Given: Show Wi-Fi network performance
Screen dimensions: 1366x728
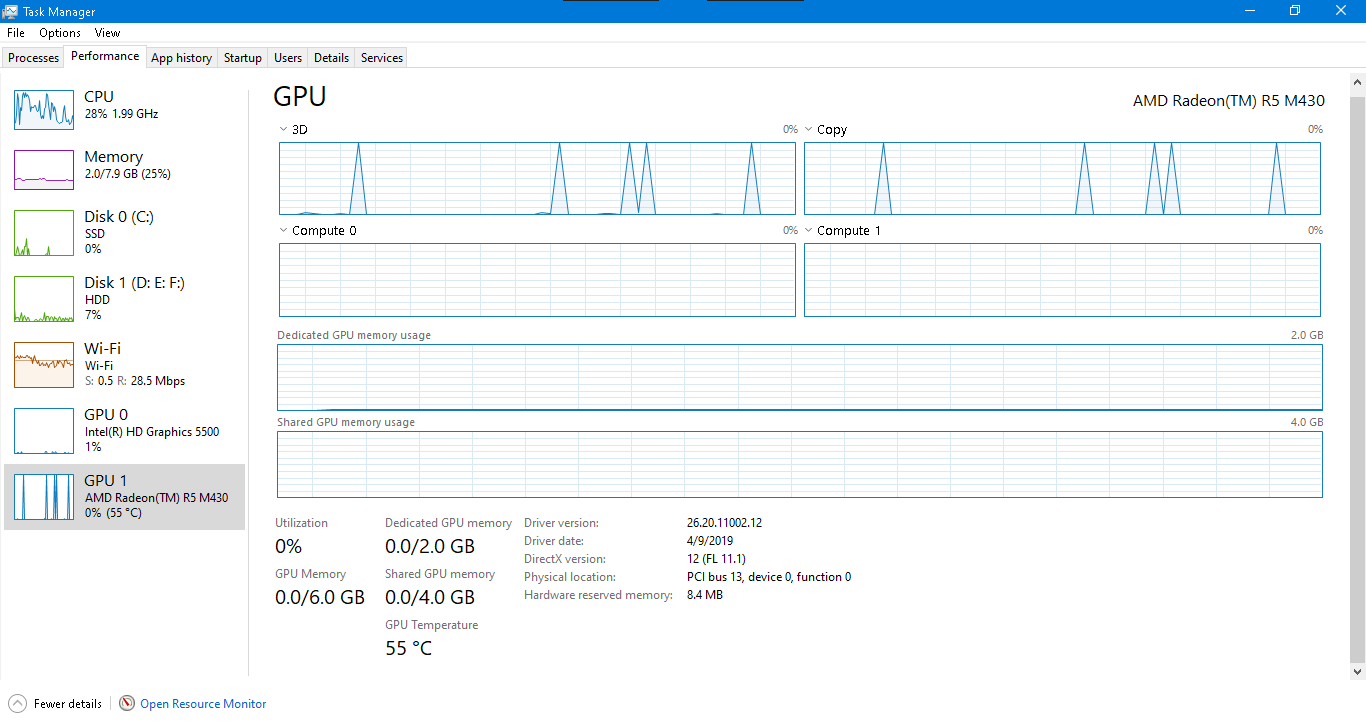Looking at the screenshot, I should coord(125,364).
